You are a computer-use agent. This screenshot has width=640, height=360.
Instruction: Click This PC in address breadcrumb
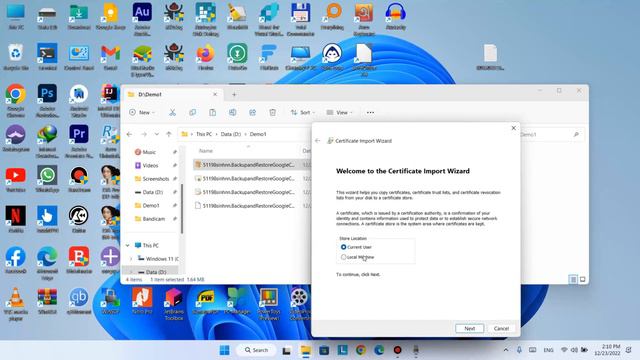click(204, 134)
